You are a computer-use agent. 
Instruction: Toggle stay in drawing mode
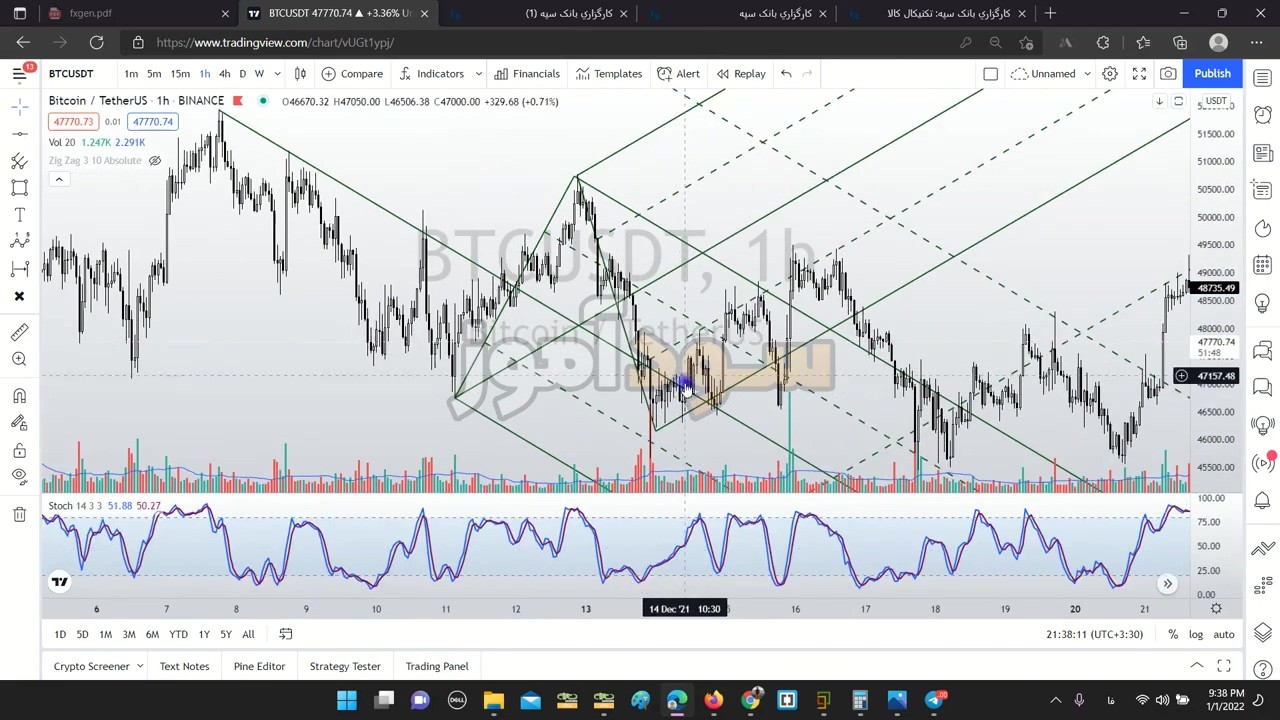click(x=19, y=423)
